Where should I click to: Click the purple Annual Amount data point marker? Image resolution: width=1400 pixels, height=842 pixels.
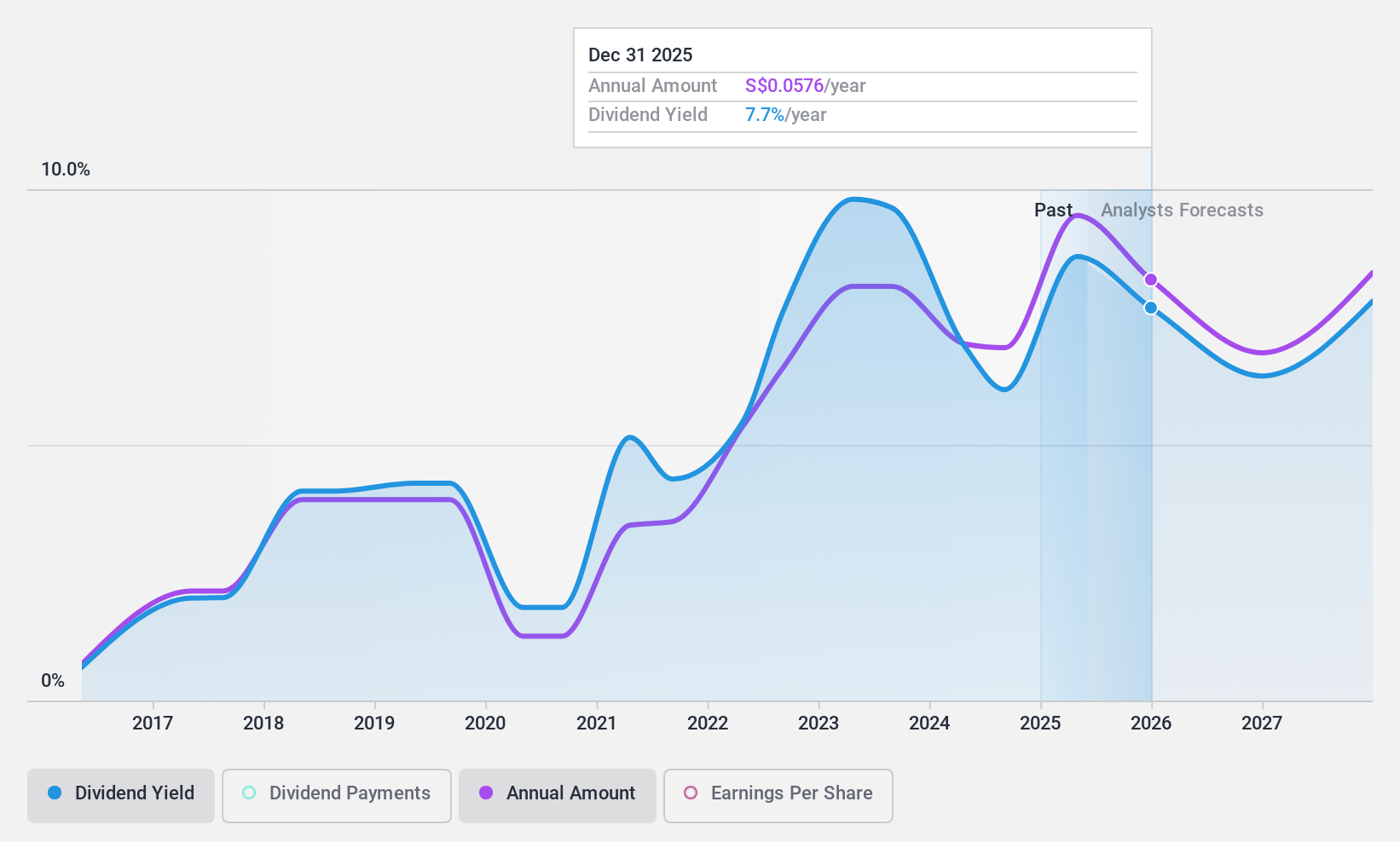(1151, 280)
